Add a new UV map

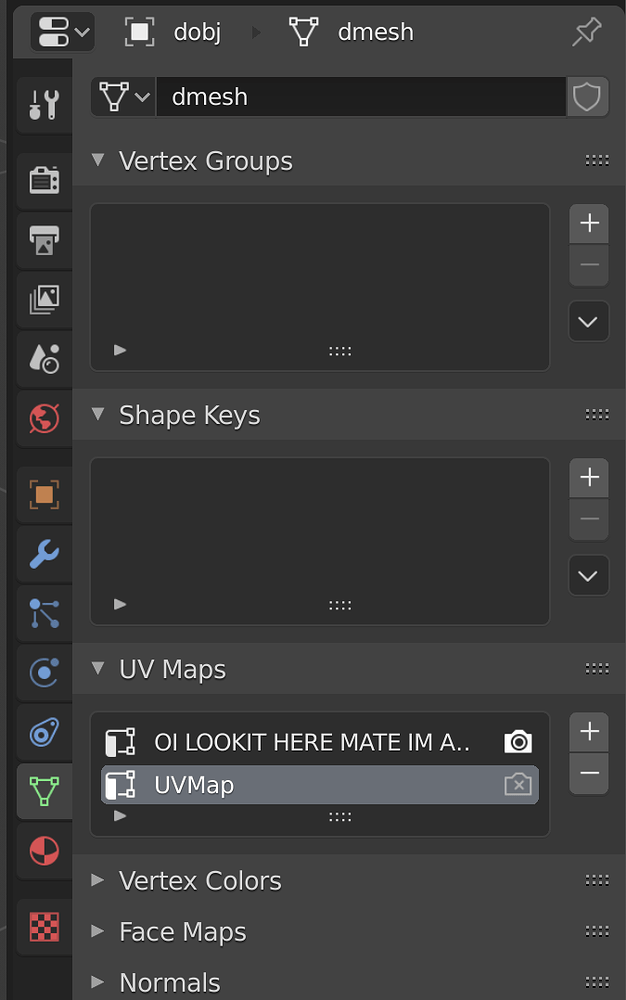pos(589,732)
